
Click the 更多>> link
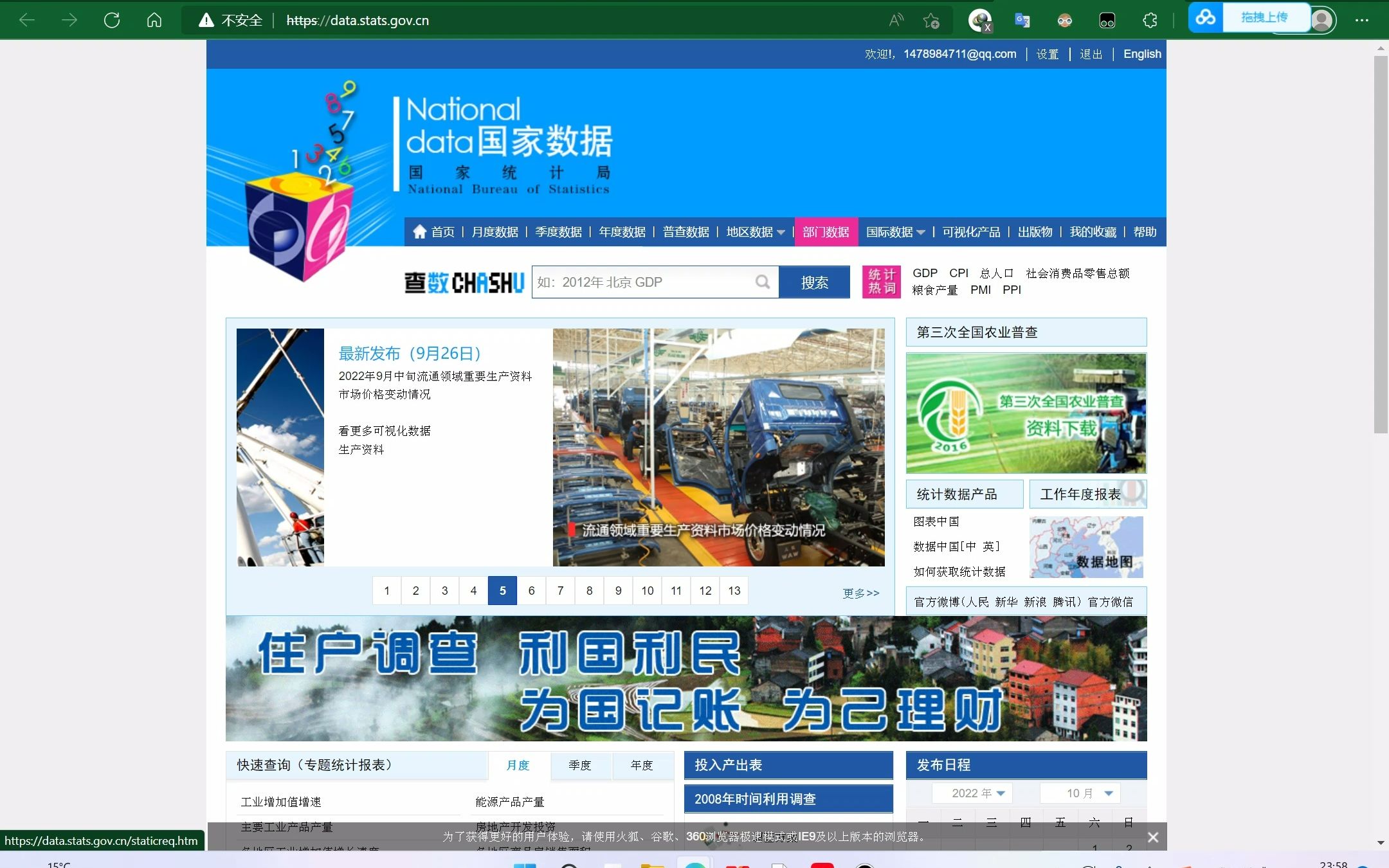860,593
